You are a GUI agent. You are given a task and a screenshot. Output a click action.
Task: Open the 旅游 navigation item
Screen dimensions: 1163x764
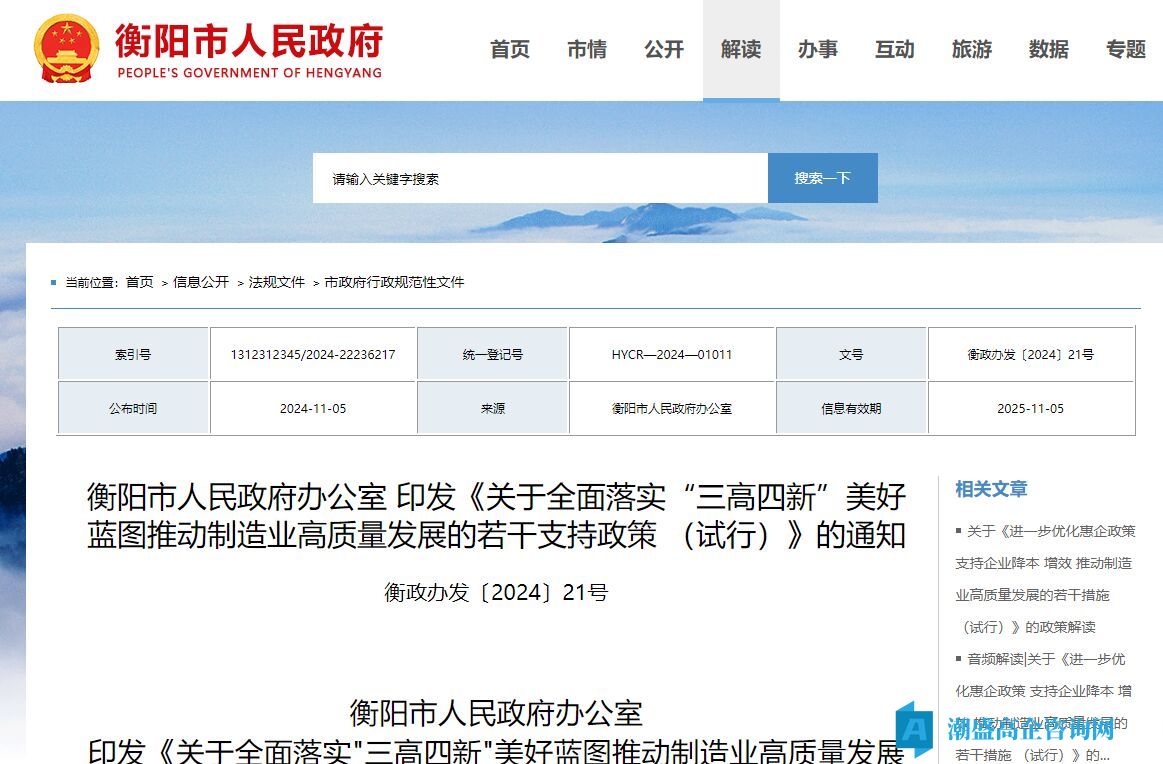pyautogui.click(x=972, y=50)
